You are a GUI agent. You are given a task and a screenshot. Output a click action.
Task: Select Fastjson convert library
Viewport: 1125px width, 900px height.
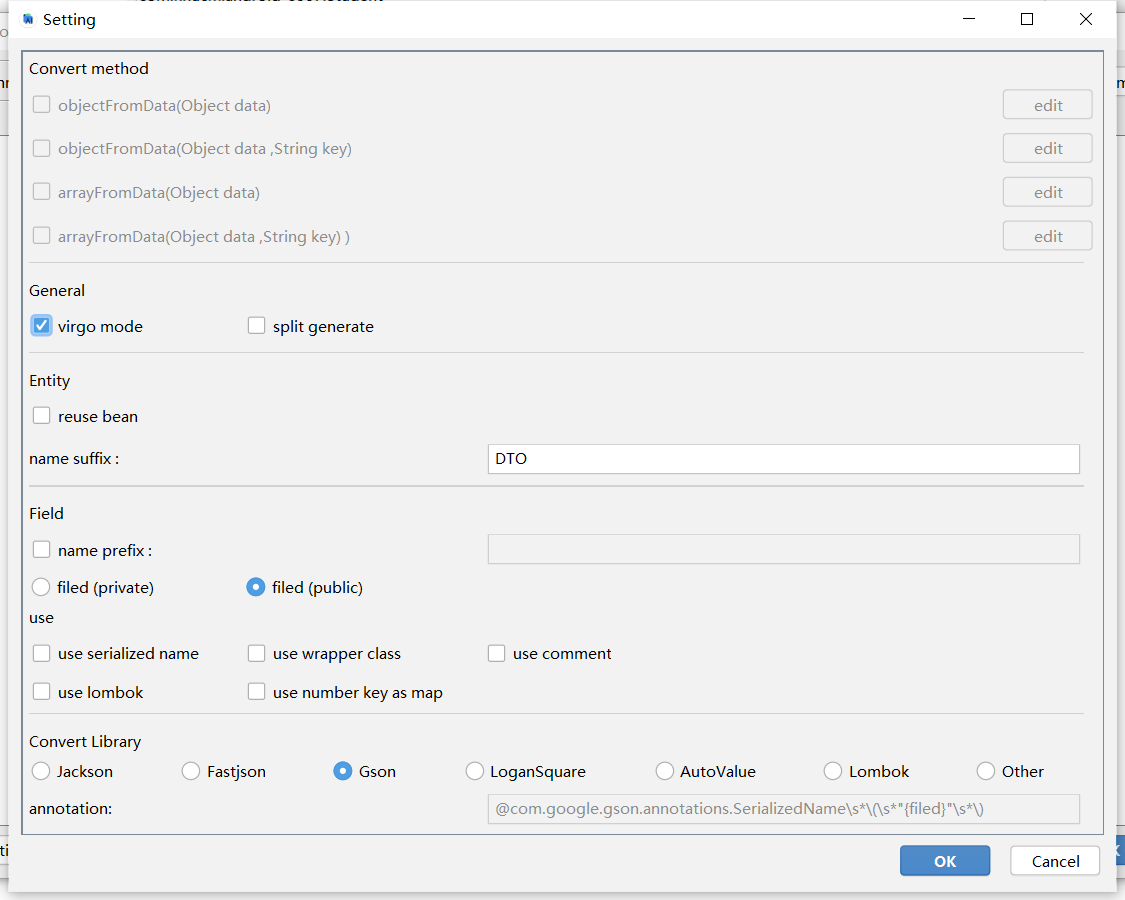191,771
